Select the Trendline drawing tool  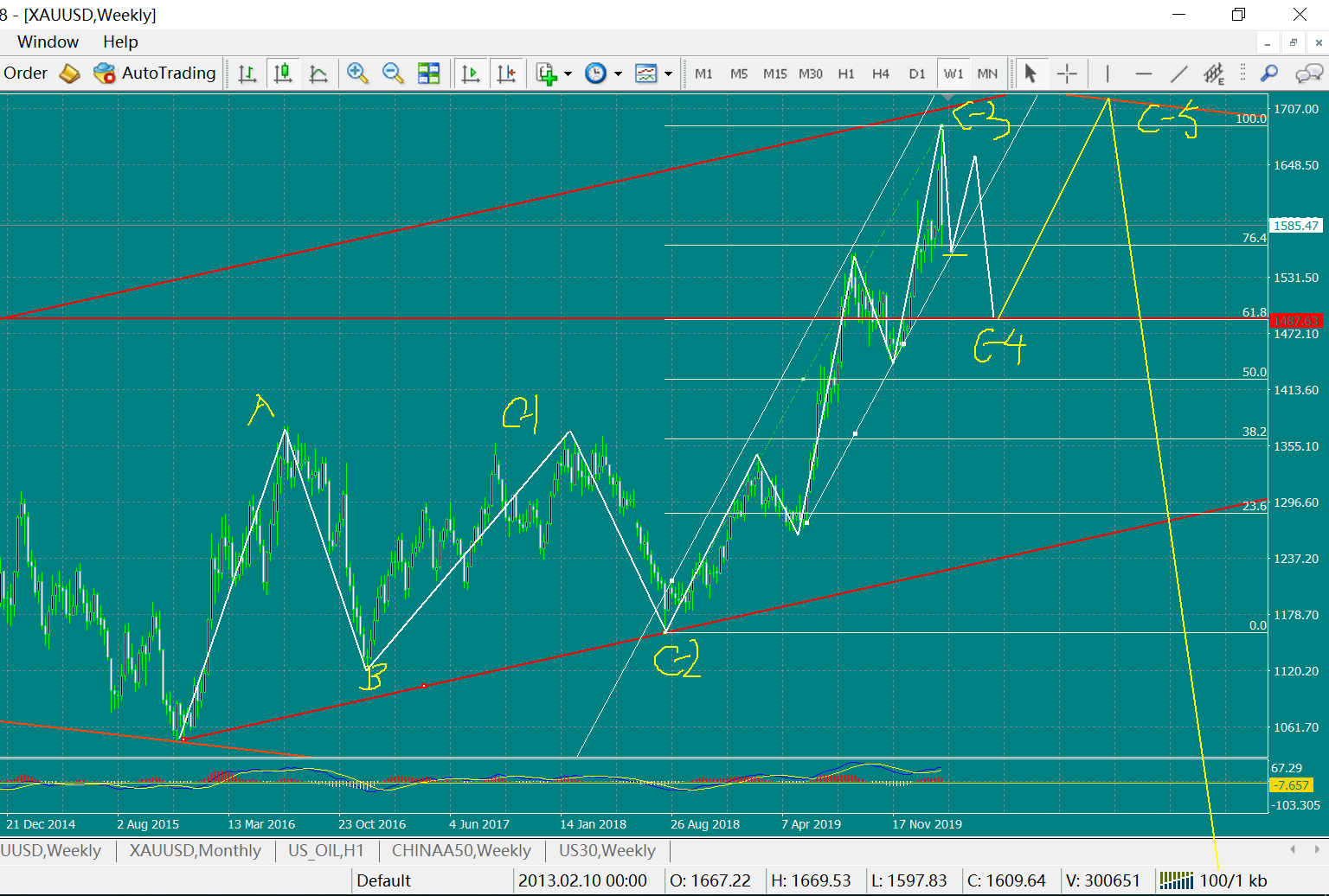[1178, 74]
